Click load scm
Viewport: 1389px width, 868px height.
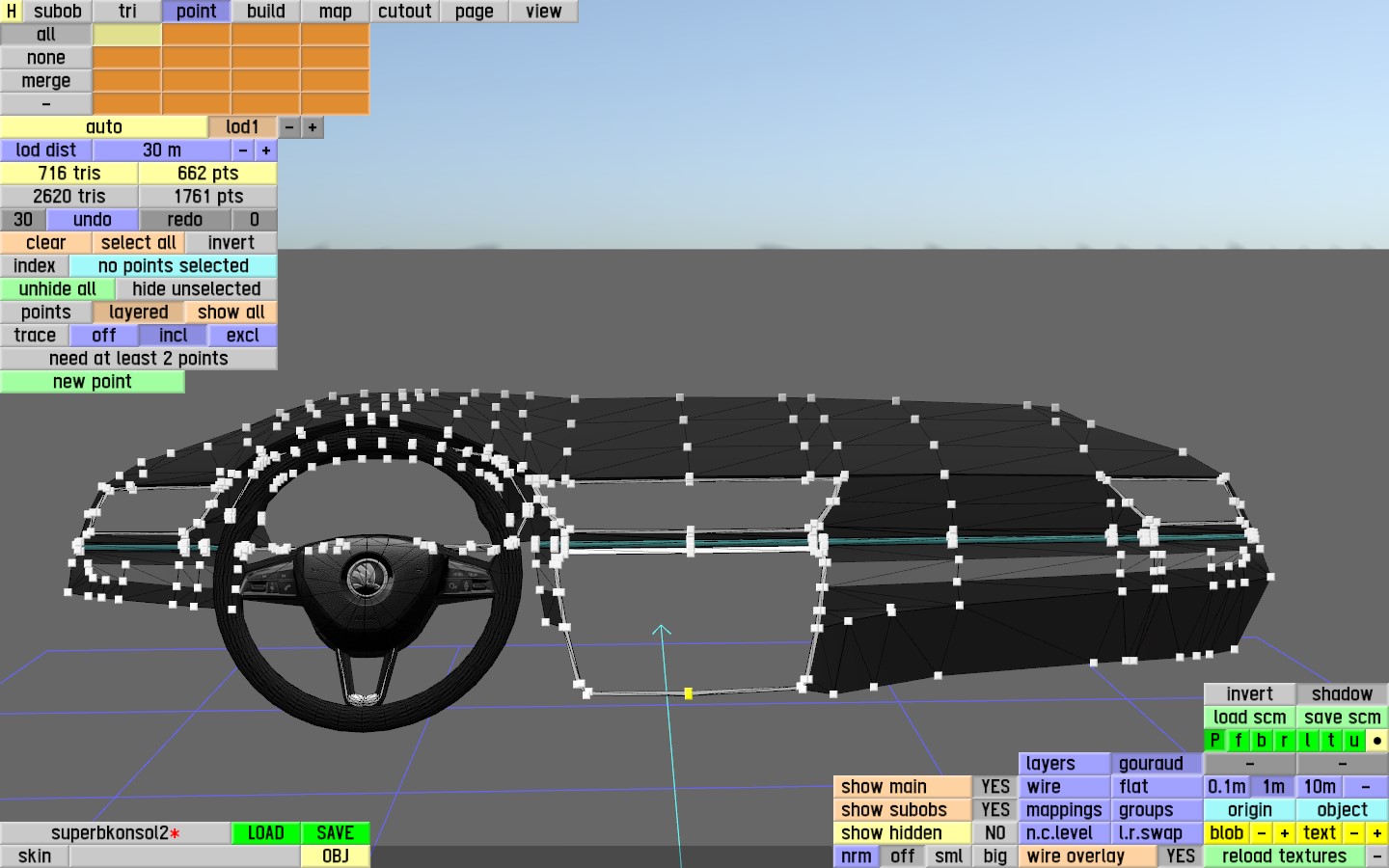(x=1250, y=718)
